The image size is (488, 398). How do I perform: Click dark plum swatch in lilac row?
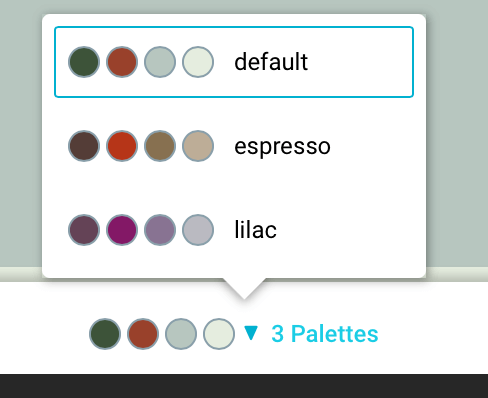pos(84,230)
